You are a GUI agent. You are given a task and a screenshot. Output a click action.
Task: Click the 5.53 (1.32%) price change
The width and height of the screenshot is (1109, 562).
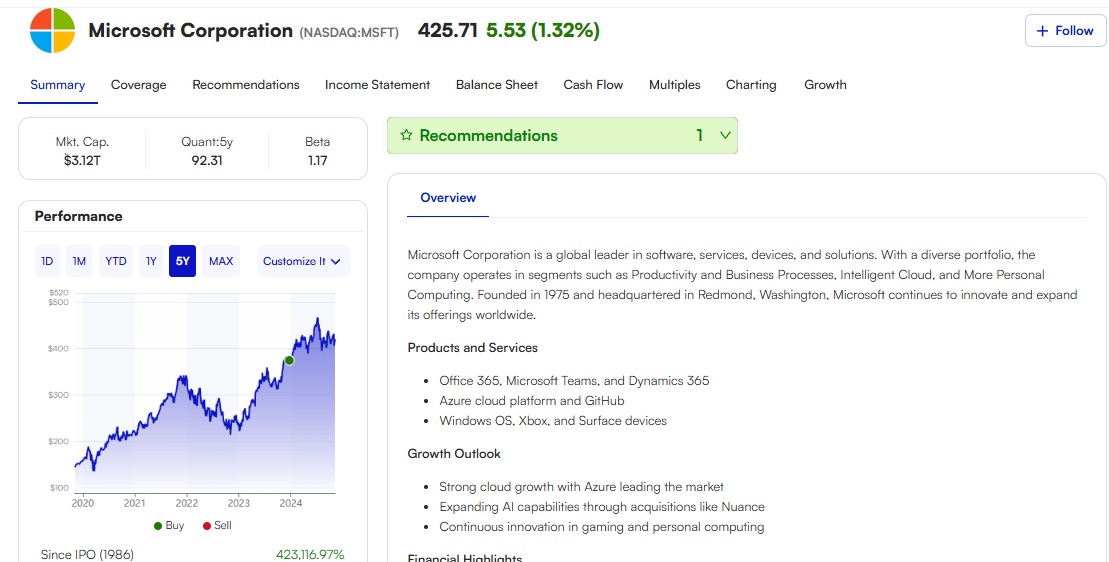pos(542,30)
